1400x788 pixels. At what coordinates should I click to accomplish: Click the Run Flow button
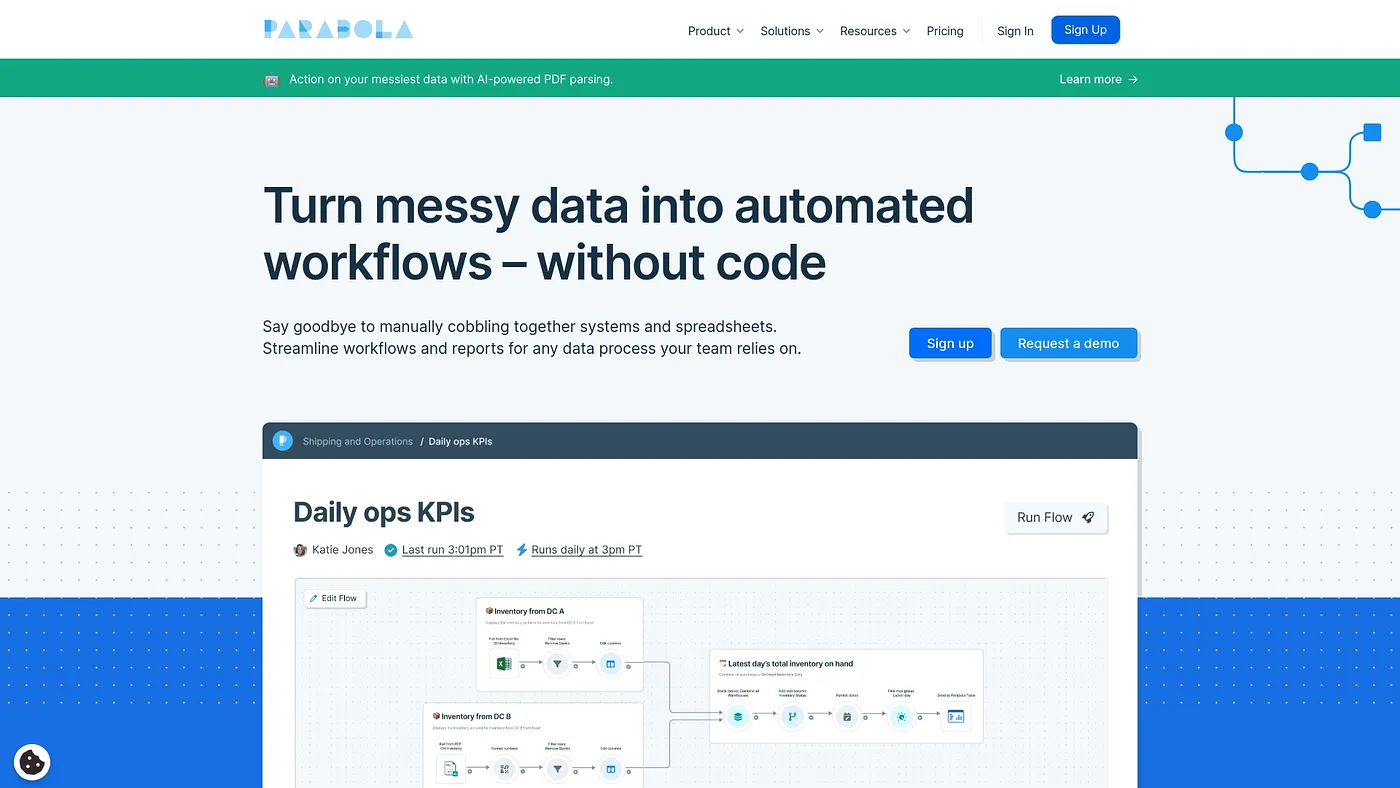pos(1056,517)
